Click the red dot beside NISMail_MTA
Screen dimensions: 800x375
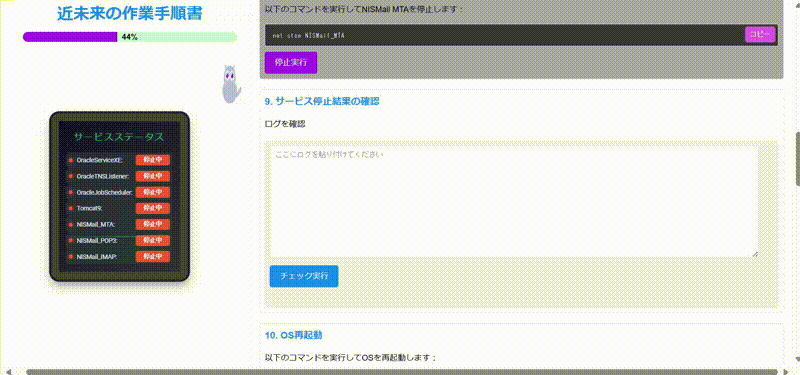coord(71,224)
